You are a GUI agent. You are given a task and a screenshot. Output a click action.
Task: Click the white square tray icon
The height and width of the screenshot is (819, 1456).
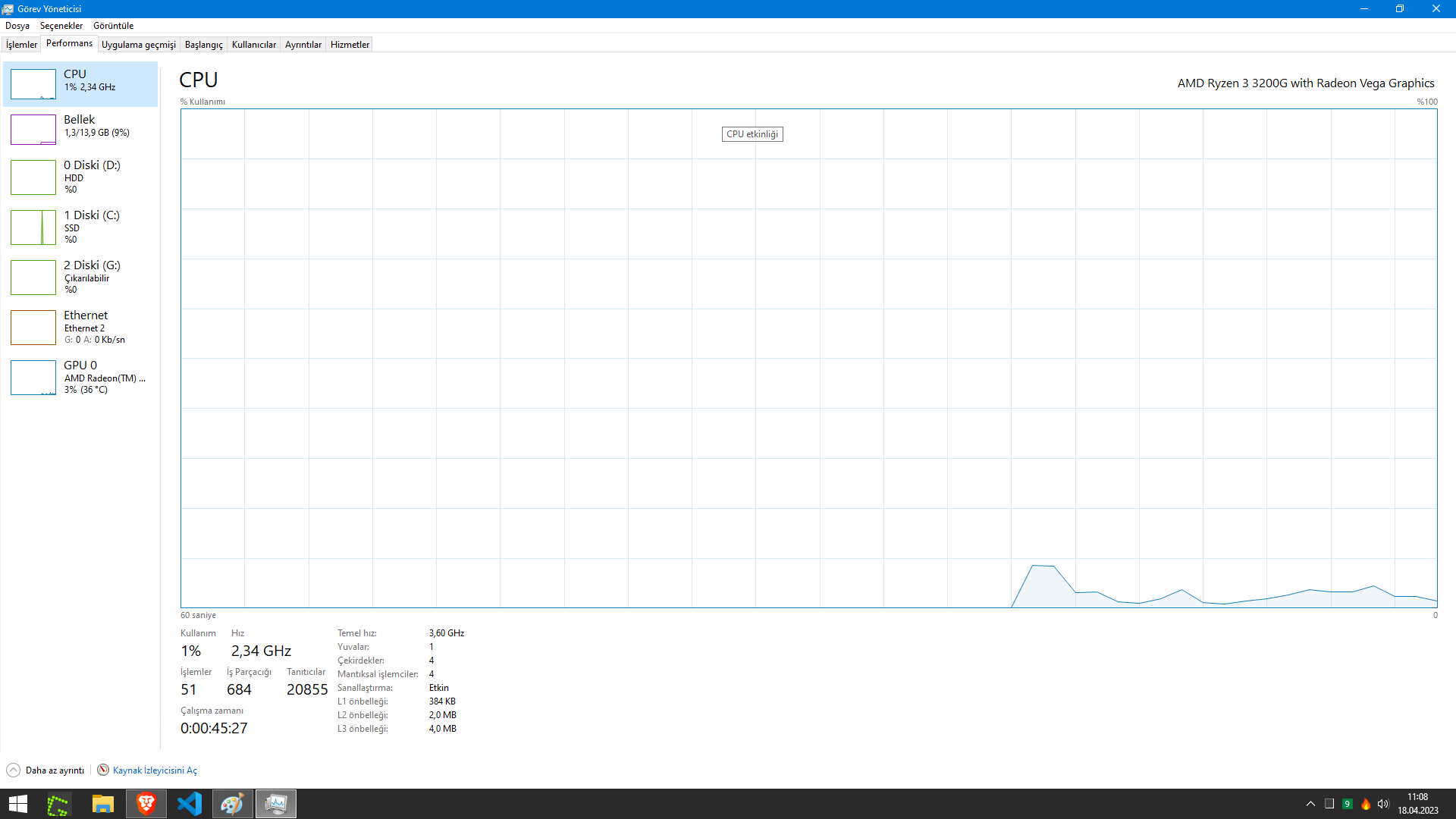(1329, 804)
